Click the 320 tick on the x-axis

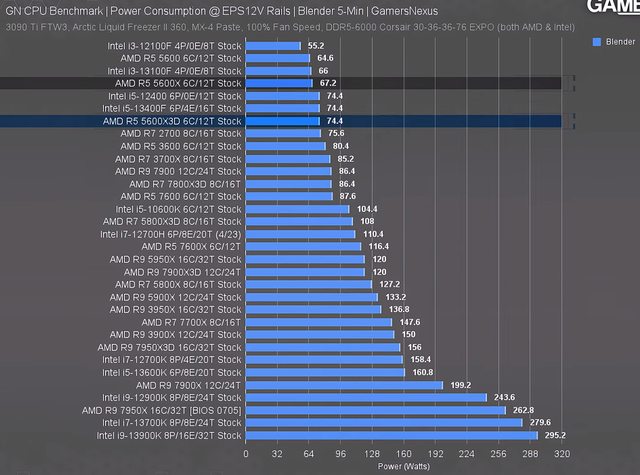coord(560,455)
